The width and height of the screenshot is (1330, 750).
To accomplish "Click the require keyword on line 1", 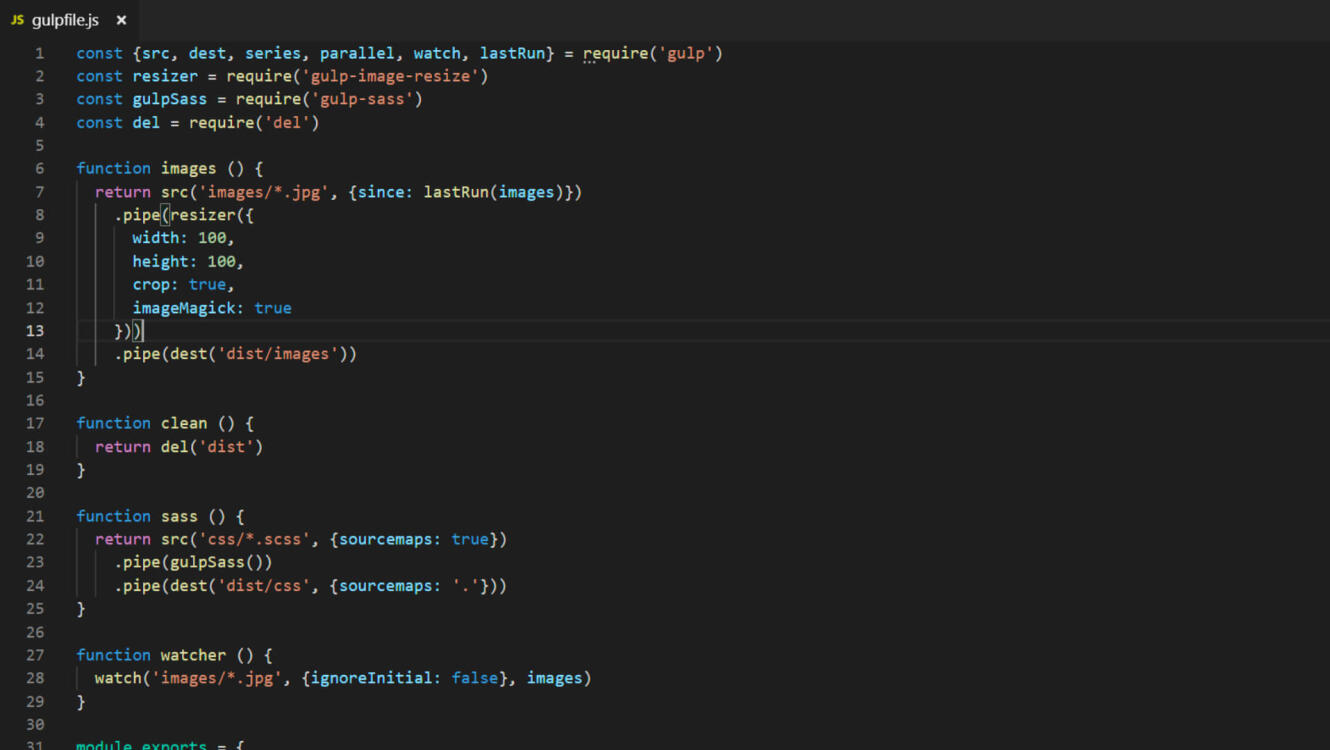I will click(616, 53).
